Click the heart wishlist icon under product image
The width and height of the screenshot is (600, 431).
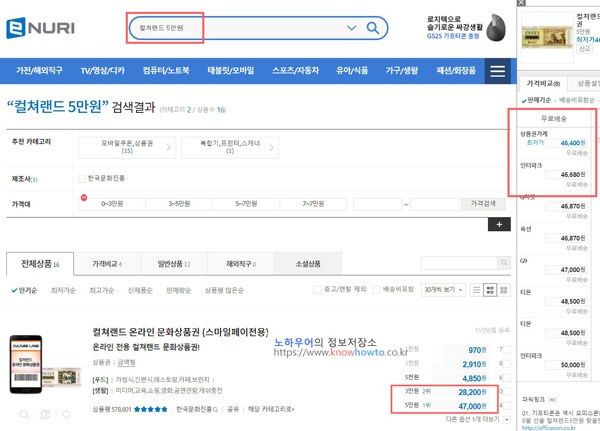[66, 415]
